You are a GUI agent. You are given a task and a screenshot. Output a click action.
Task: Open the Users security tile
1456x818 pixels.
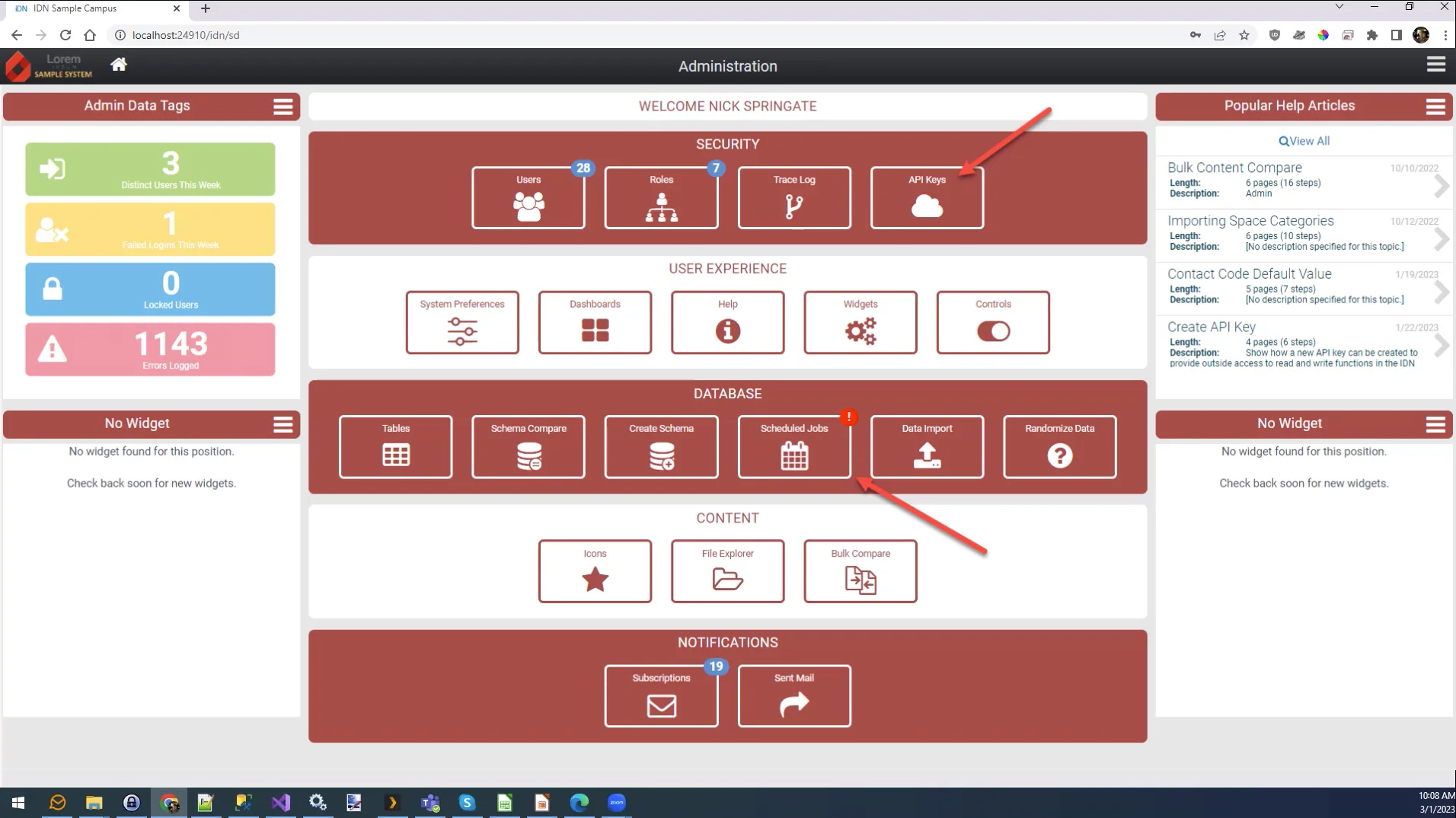point(528,197)
